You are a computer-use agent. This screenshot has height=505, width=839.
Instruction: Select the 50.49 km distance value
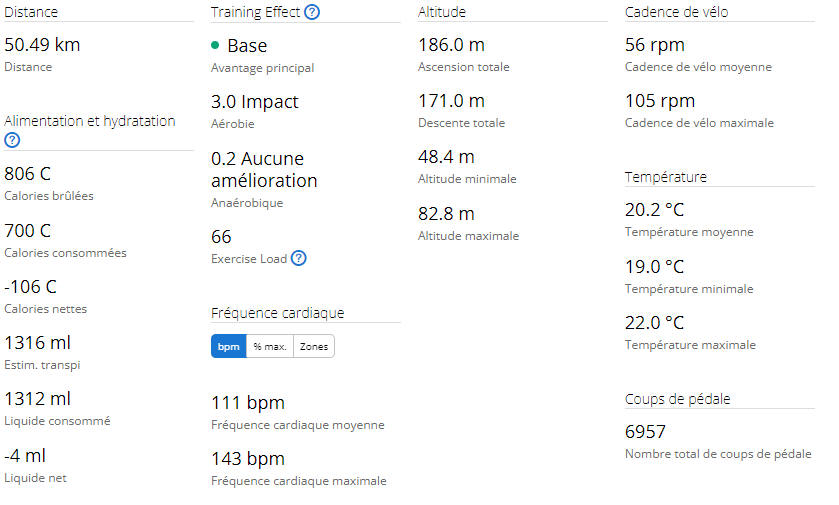click(42, 44)
